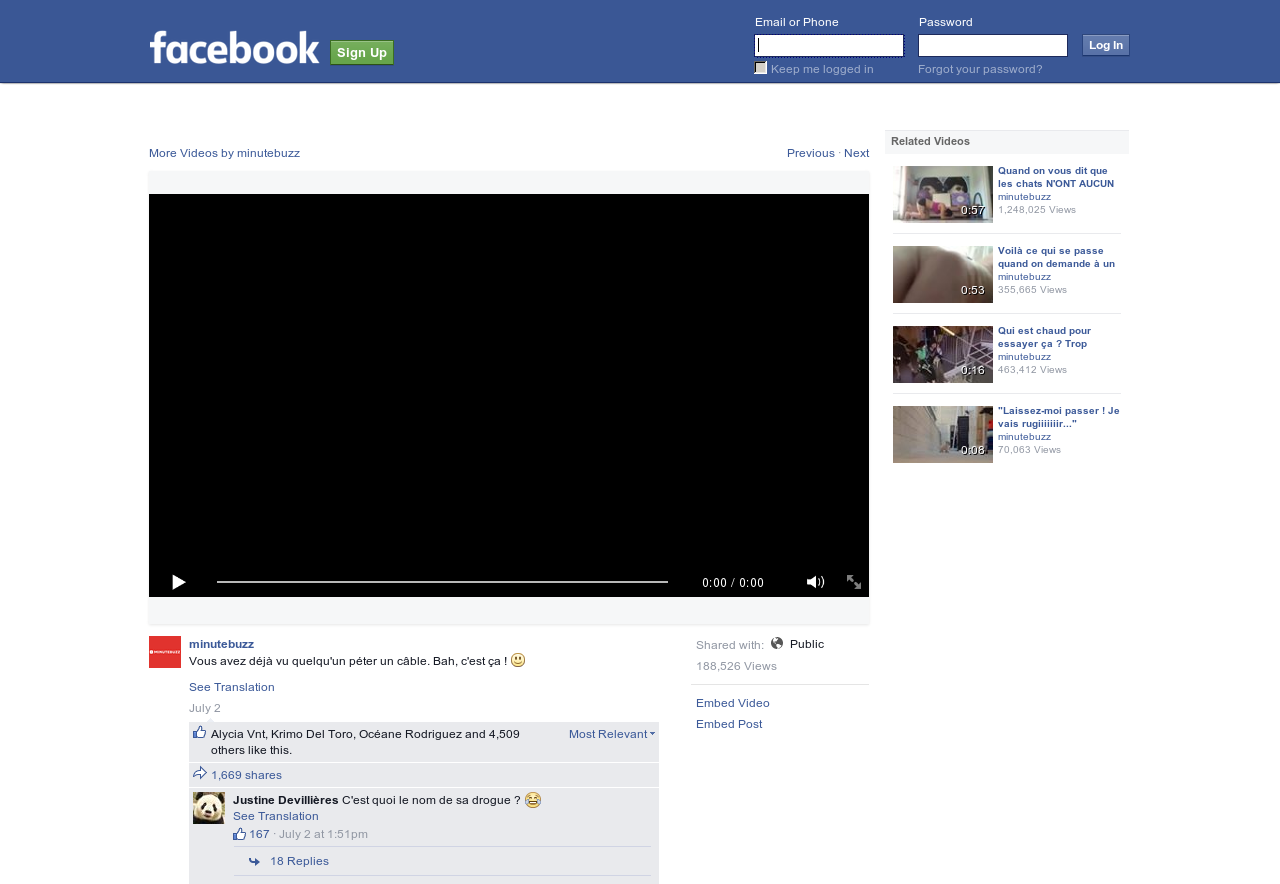
Task: Open Justine Devillières profile name
Action: [286, 800]
